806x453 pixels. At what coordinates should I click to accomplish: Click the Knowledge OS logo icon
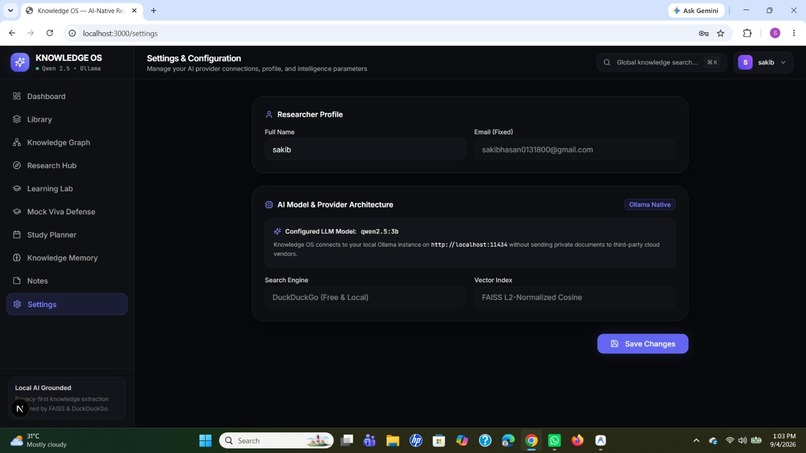[20, 62]
